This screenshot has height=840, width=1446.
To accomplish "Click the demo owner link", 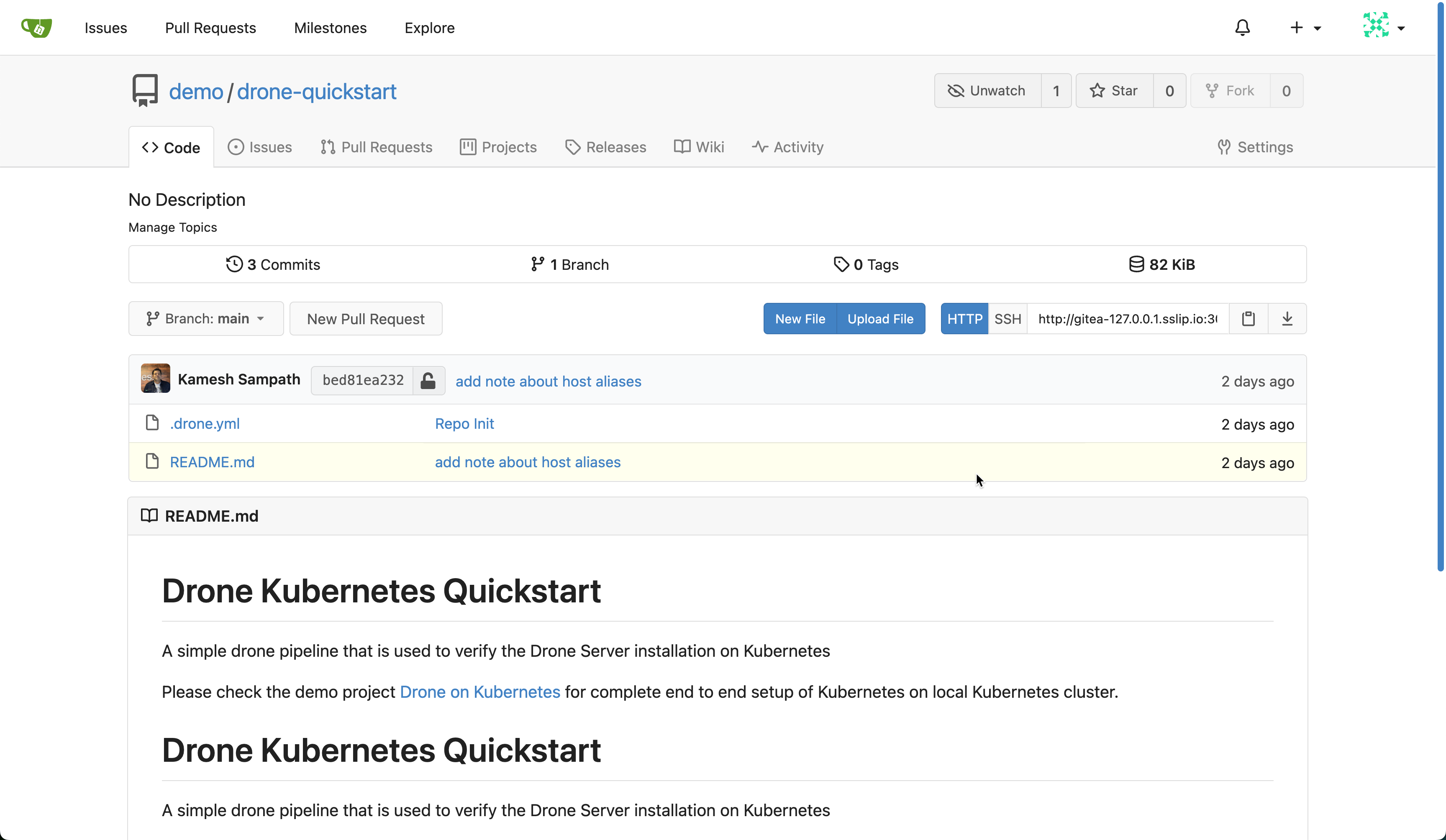I will click(x=196, y=91).
